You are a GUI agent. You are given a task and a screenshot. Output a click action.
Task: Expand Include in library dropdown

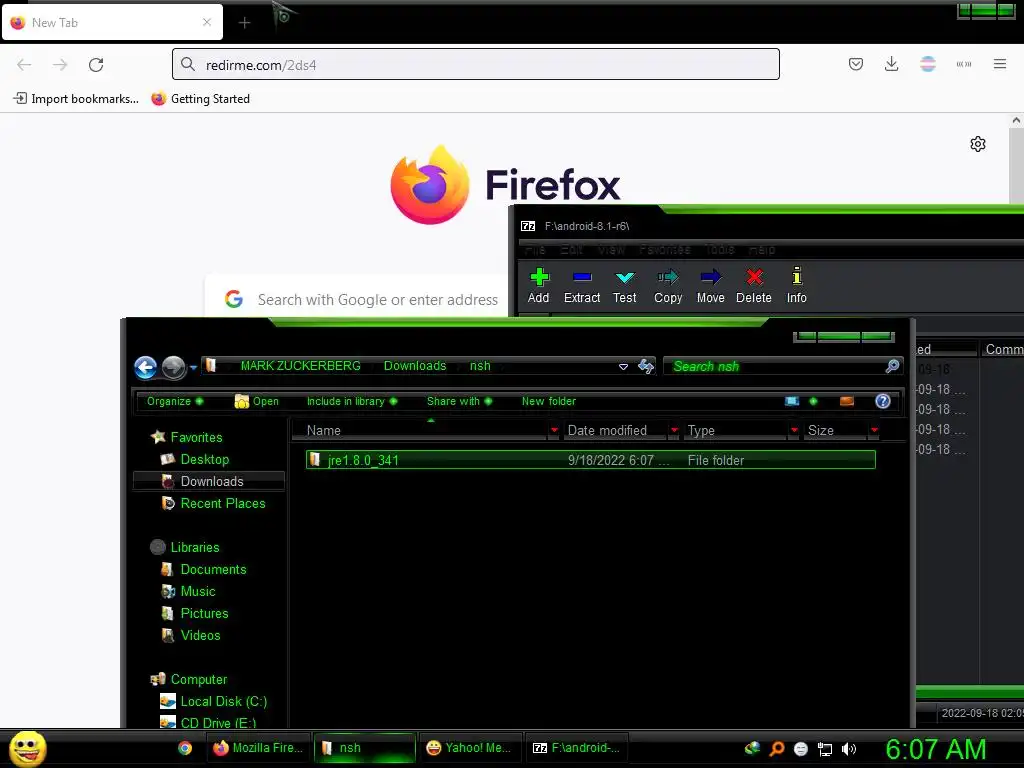352,401
